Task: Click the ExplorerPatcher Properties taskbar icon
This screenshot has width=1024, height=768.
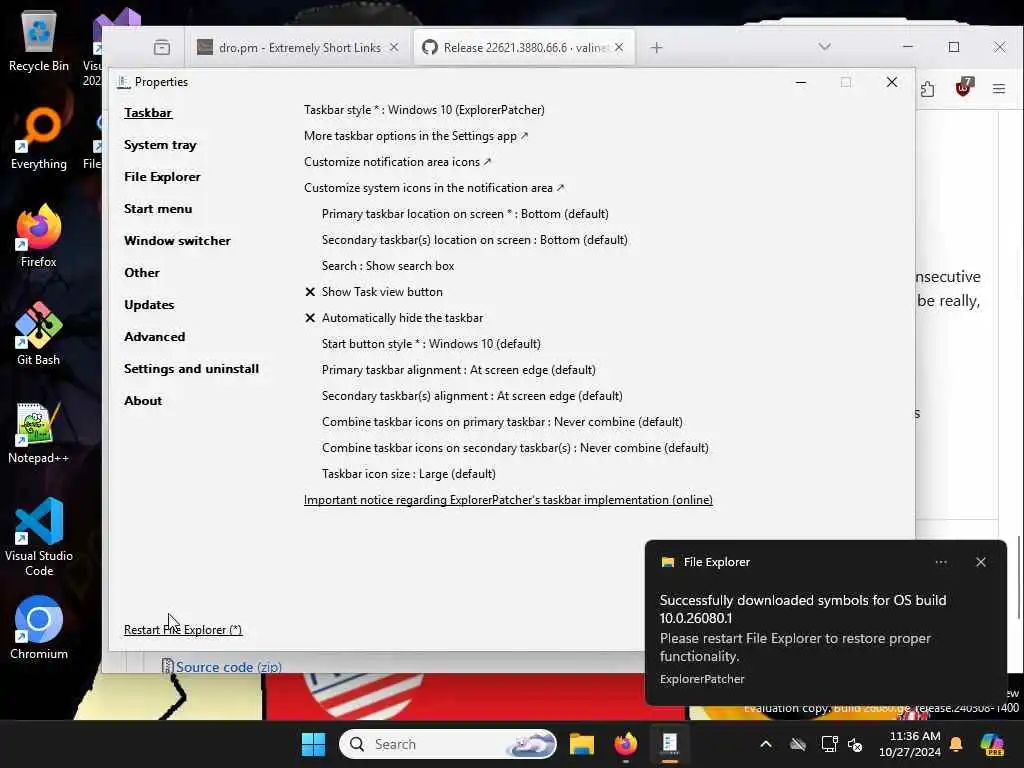Action: tap(669, 744)
